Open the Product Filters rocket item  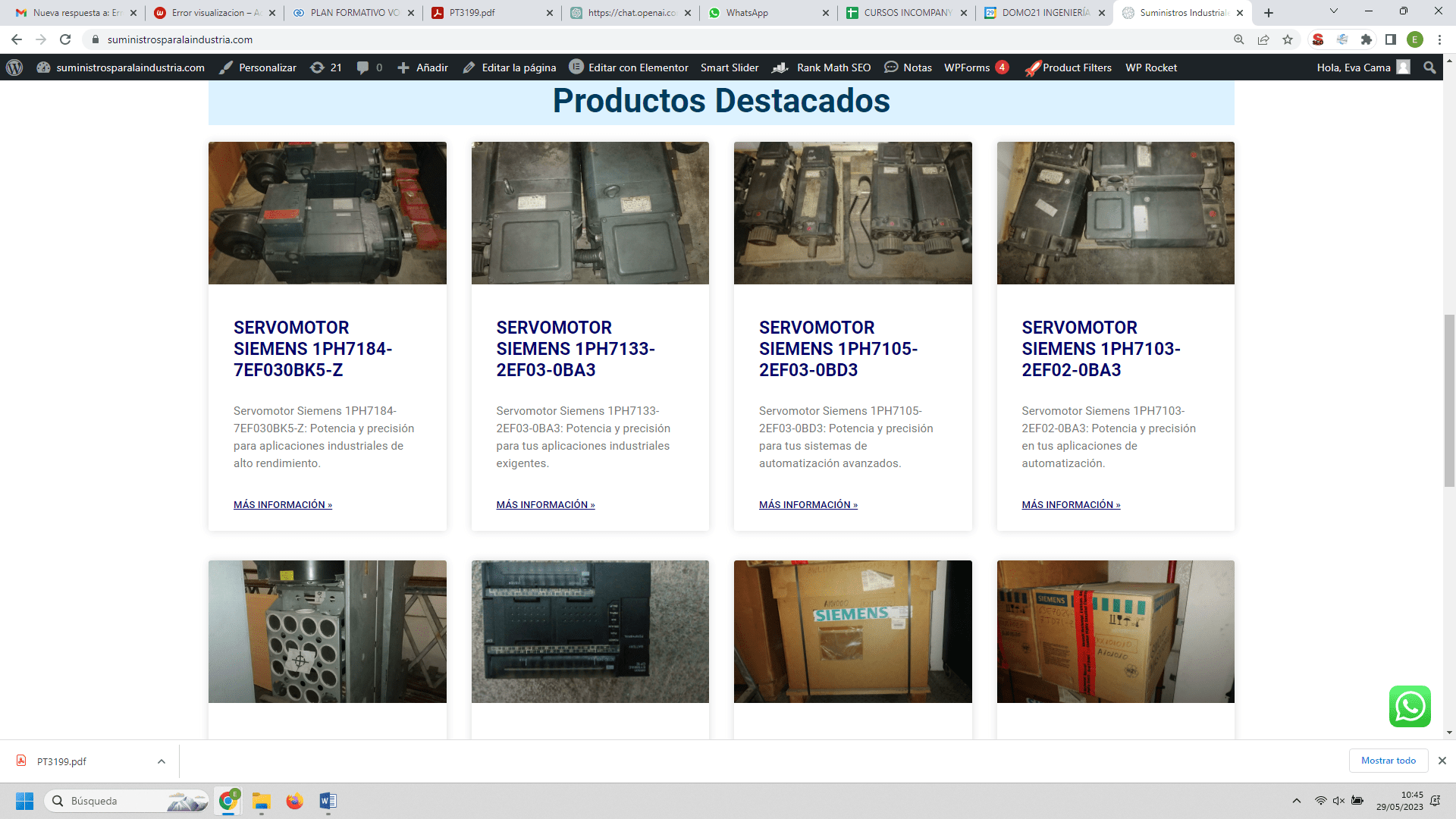(1068, 67)
